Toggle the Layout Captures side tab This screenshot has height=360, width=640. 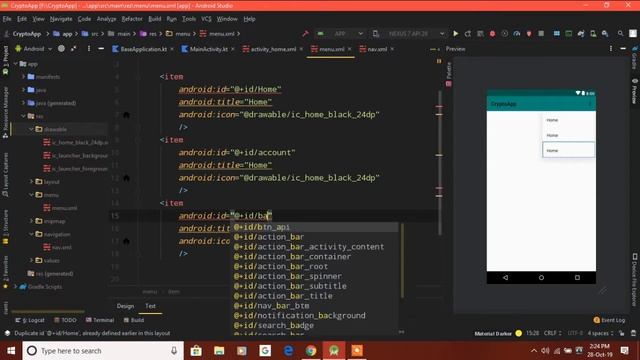(5, 175)
